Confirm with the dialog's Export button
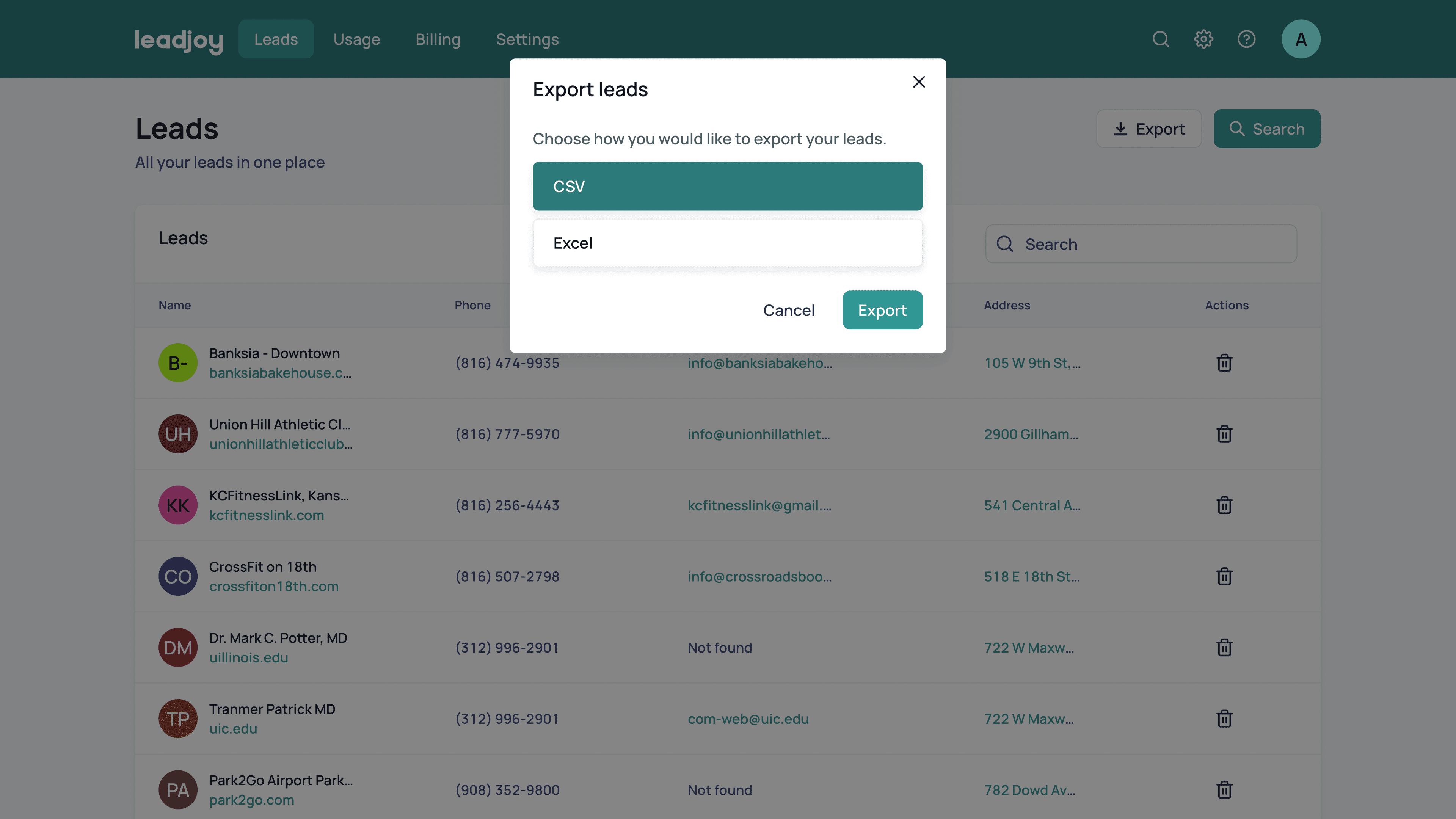The height and width of the screenshot is (819, 1456). (x=882, y=310)
